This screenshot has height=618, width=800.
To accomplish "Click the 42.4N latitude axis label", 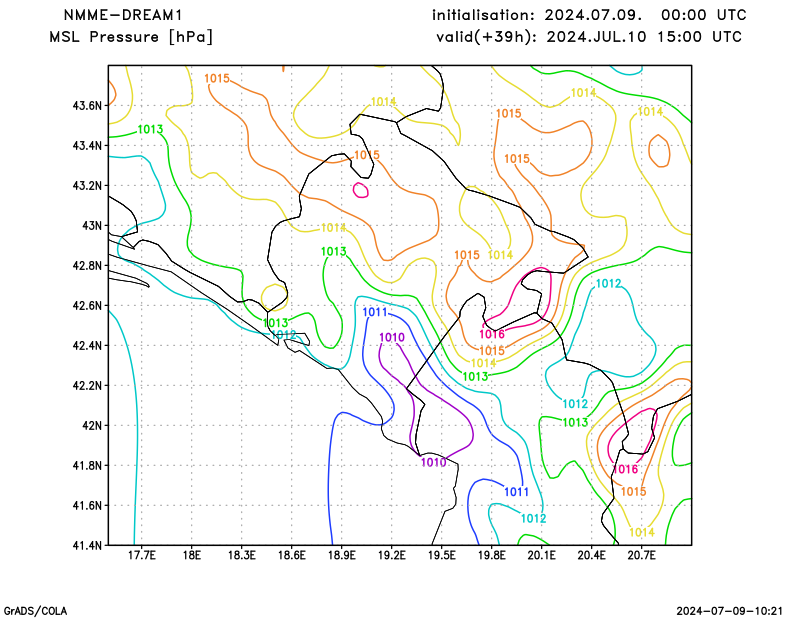I will 87,345.
